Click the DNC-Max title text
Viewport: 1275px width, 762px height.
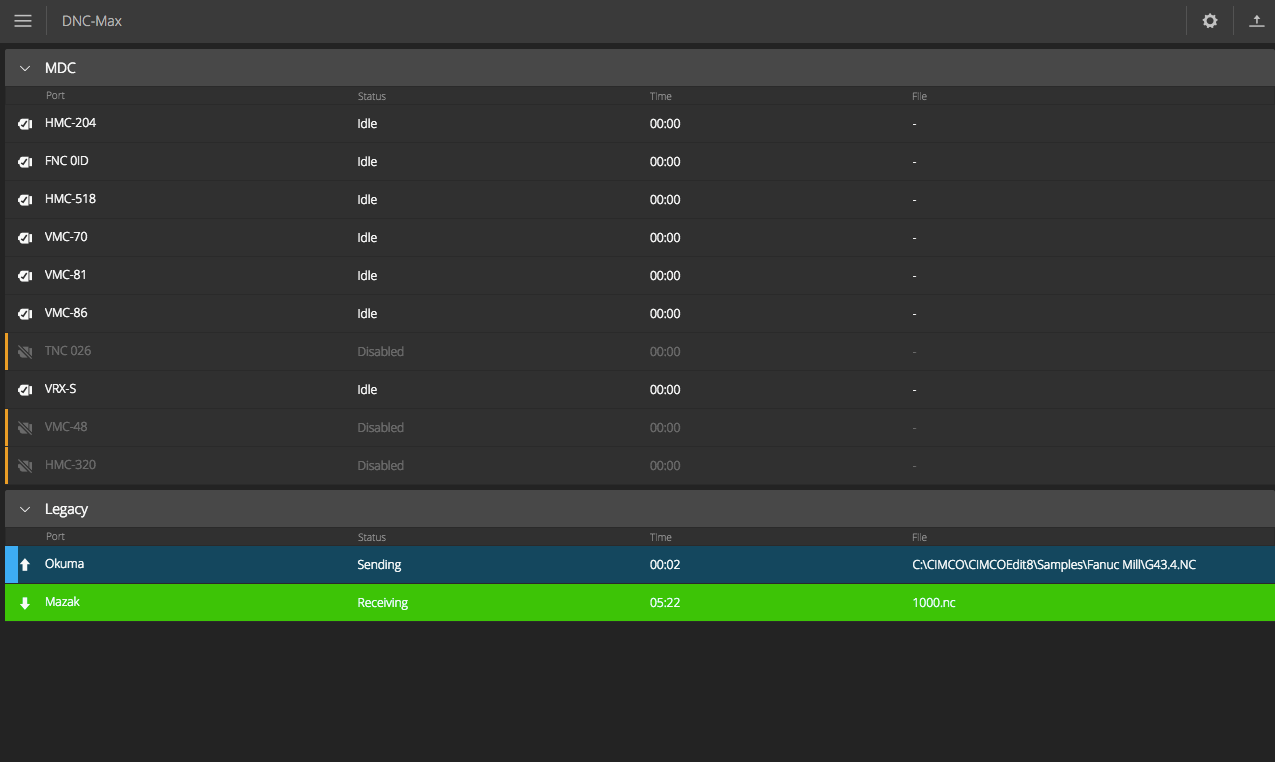[92, 21]
